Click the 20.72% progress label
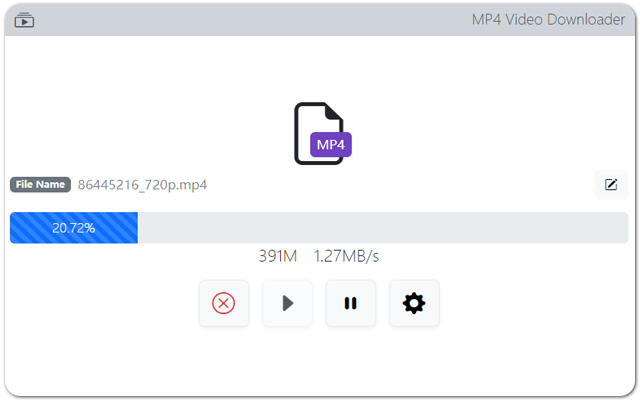 (74, 228)
